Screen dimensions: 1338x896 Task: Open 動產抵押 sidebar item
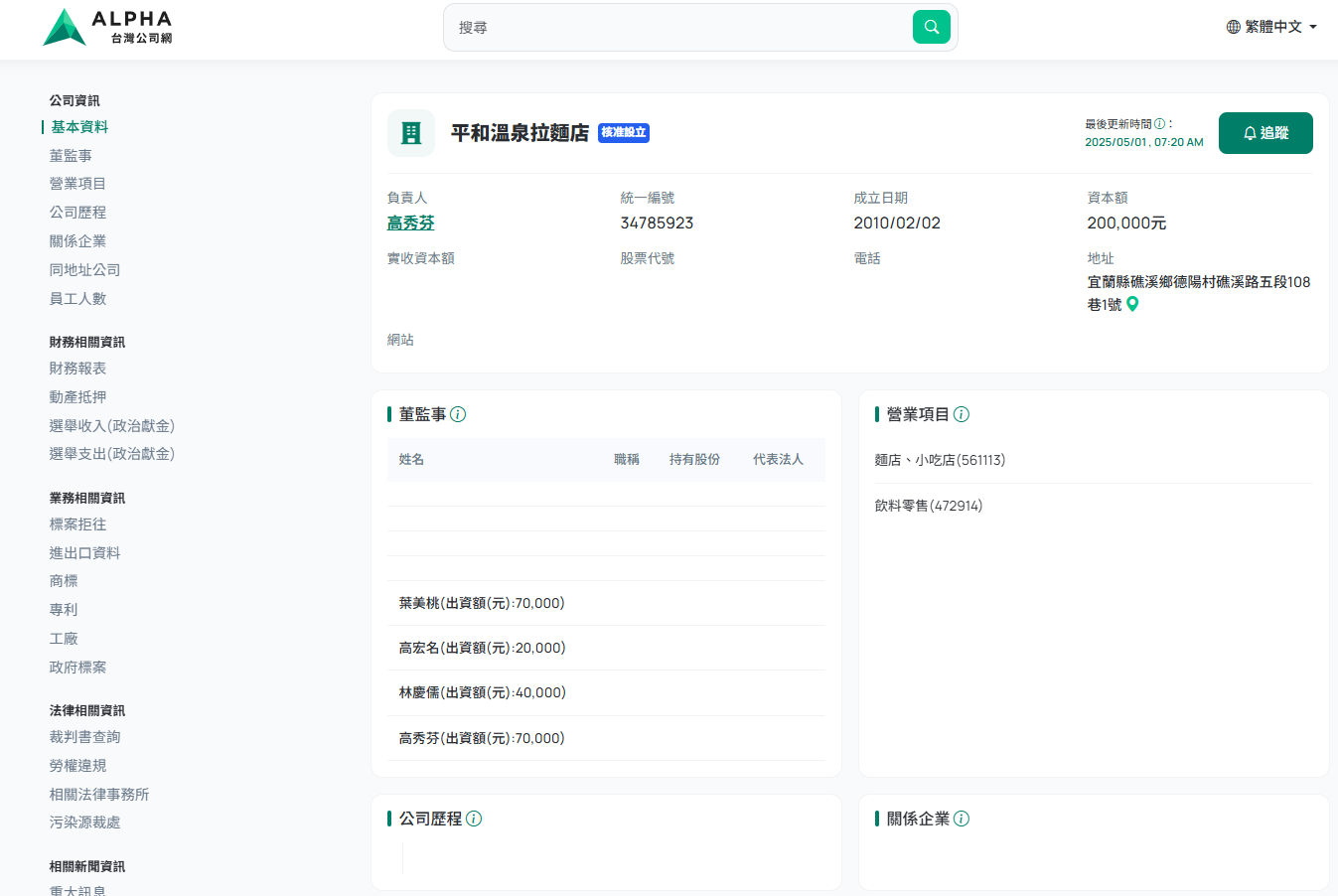pyautogui.click(x=77, y=397)
